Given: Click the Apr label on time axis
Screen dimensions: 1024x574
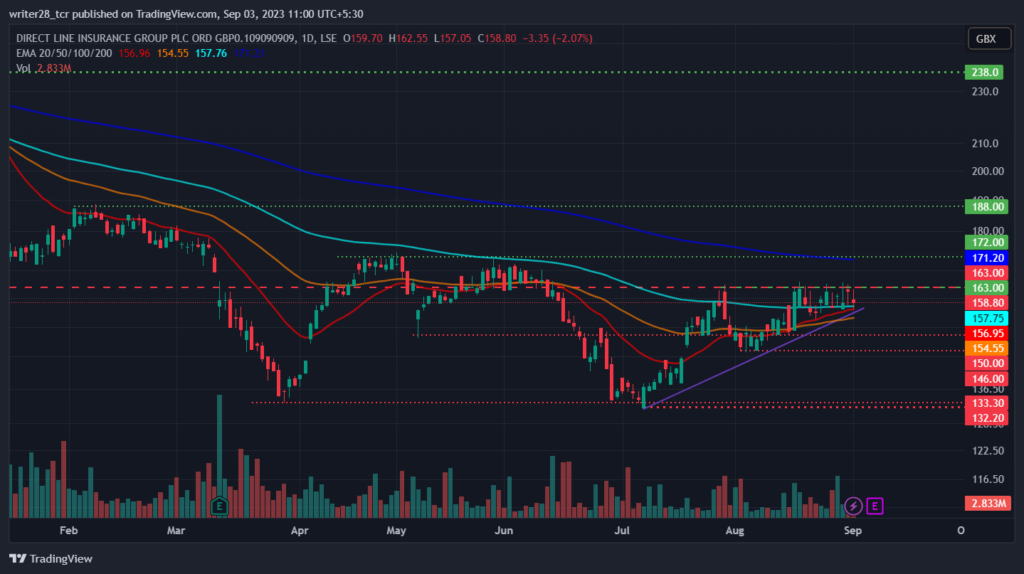Looking at the screenshot, I should tap(299, 530).
